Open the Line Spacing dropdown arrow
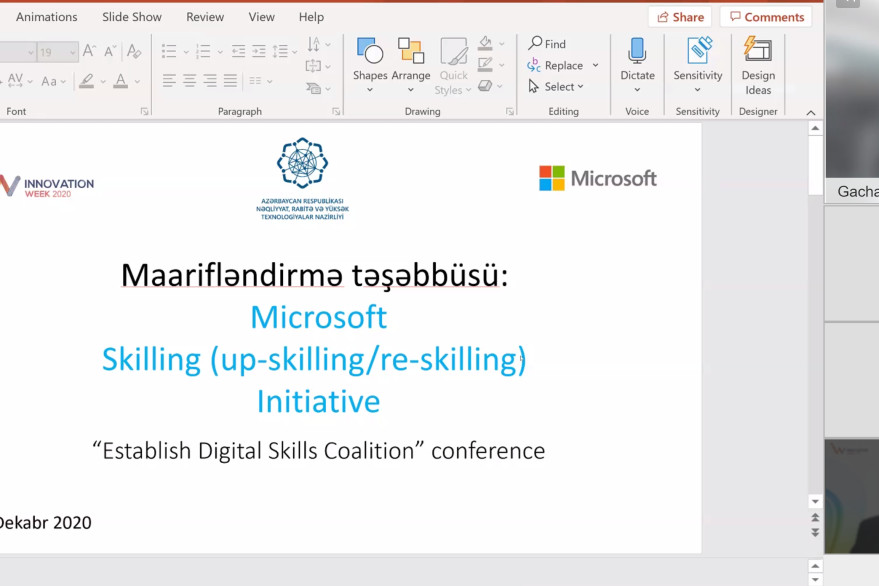The height and width of the screenshot is (586, 879). pos(294,52)
